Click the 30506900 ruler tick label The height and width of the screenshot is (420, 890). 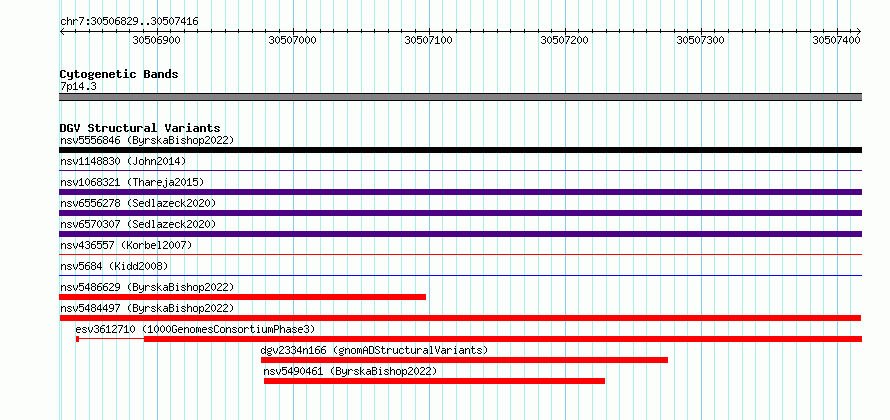[x=156, y=40]
